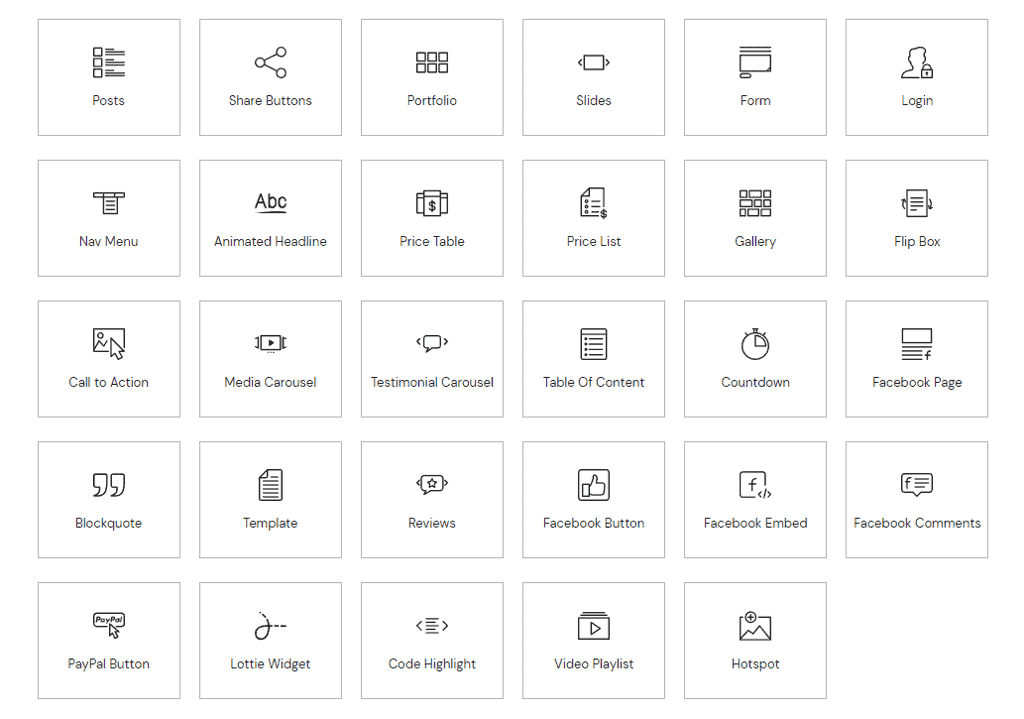Choose the Portfolio grid icon
This screenshot has height=719, width=1024.
click(432, 63)
